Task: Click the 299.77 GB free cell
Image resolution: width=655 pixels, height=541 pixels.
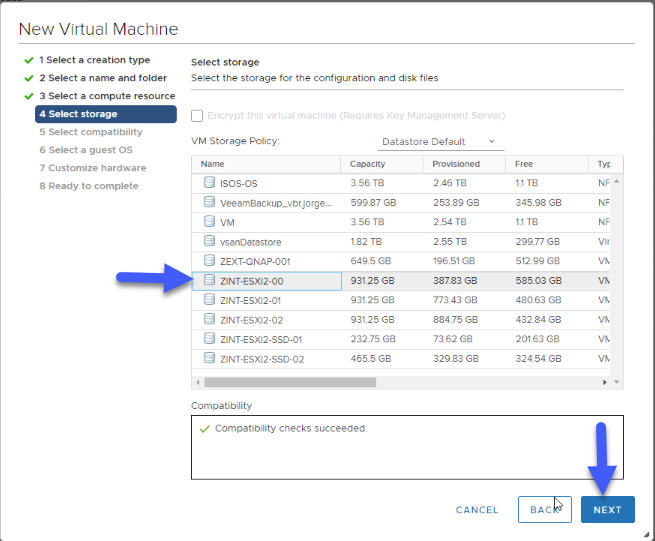Action: (538, 241)
